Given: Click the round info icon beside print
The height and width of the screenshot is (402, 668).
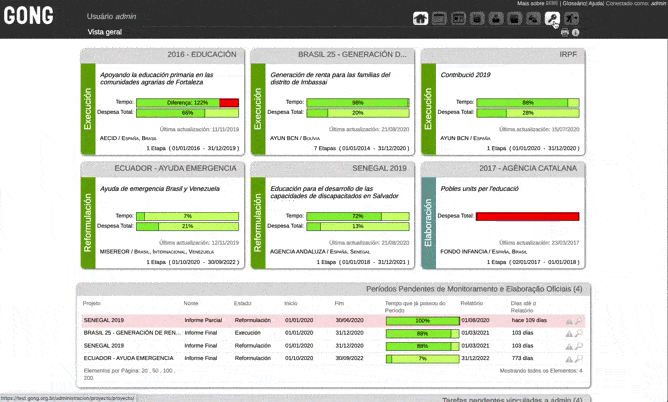Looking at the screenshot, I should 576,33.
